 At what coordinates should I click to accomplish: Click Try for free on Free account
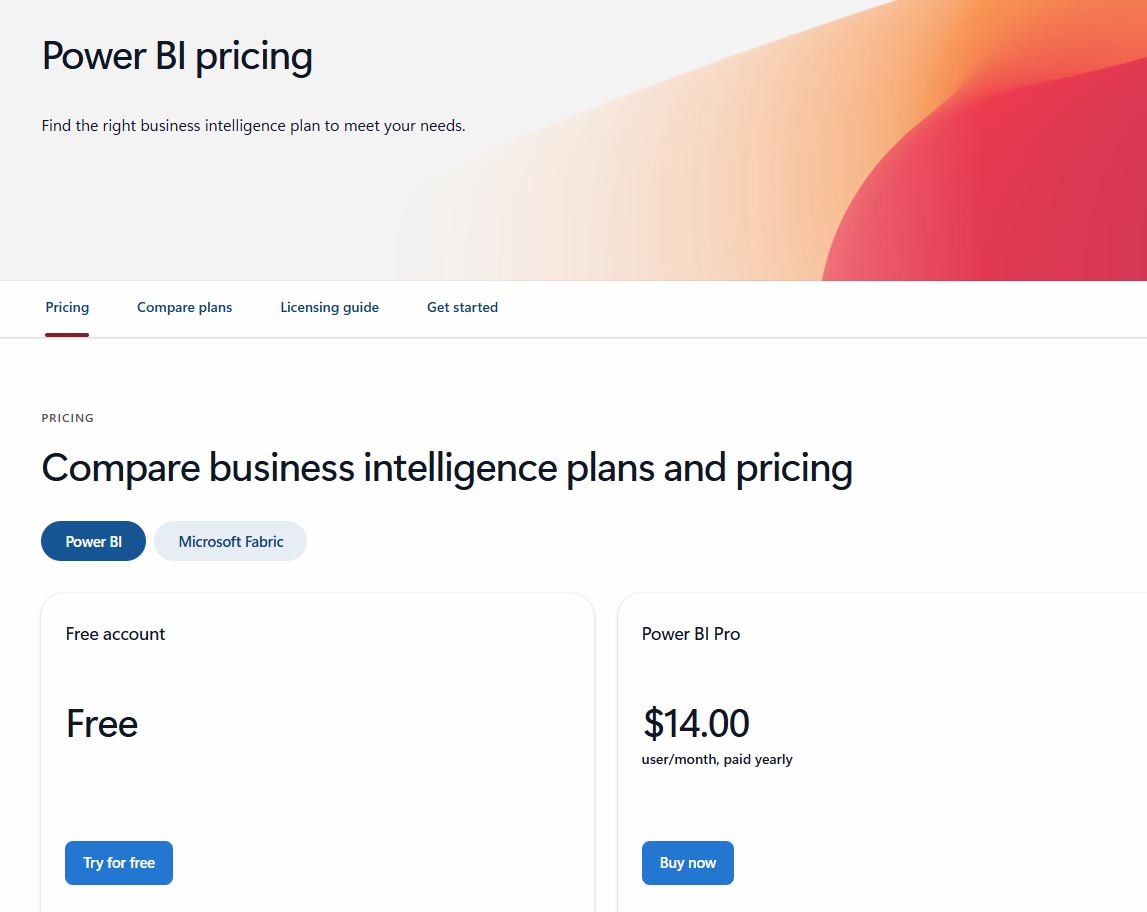coord(118,862)
